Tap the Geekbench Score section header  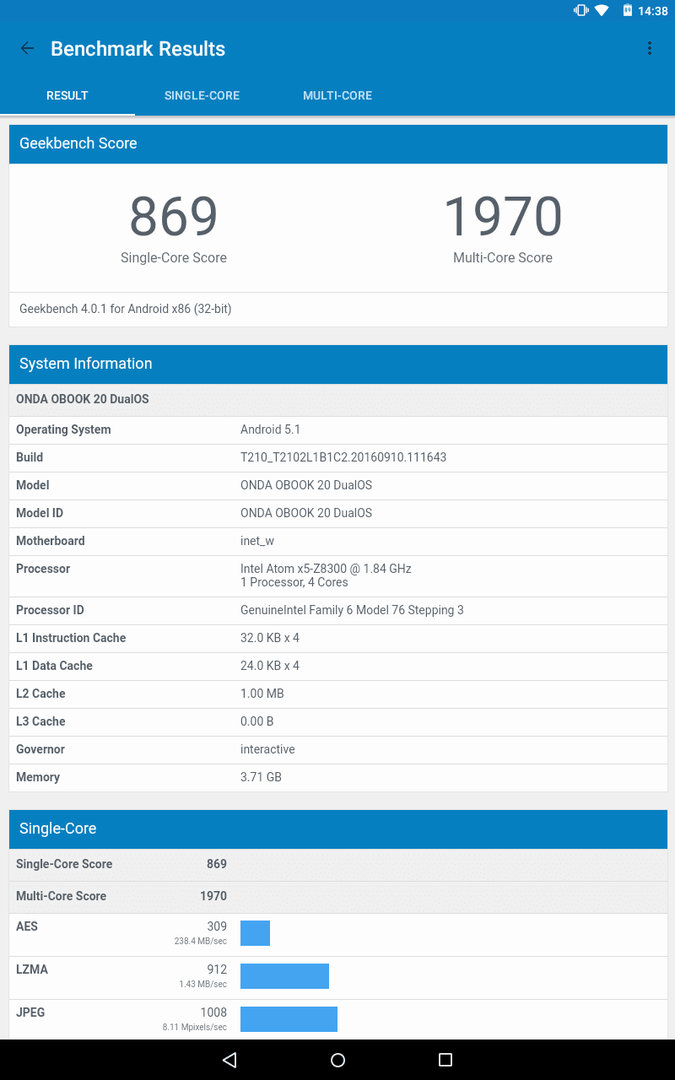click(338, 143)
